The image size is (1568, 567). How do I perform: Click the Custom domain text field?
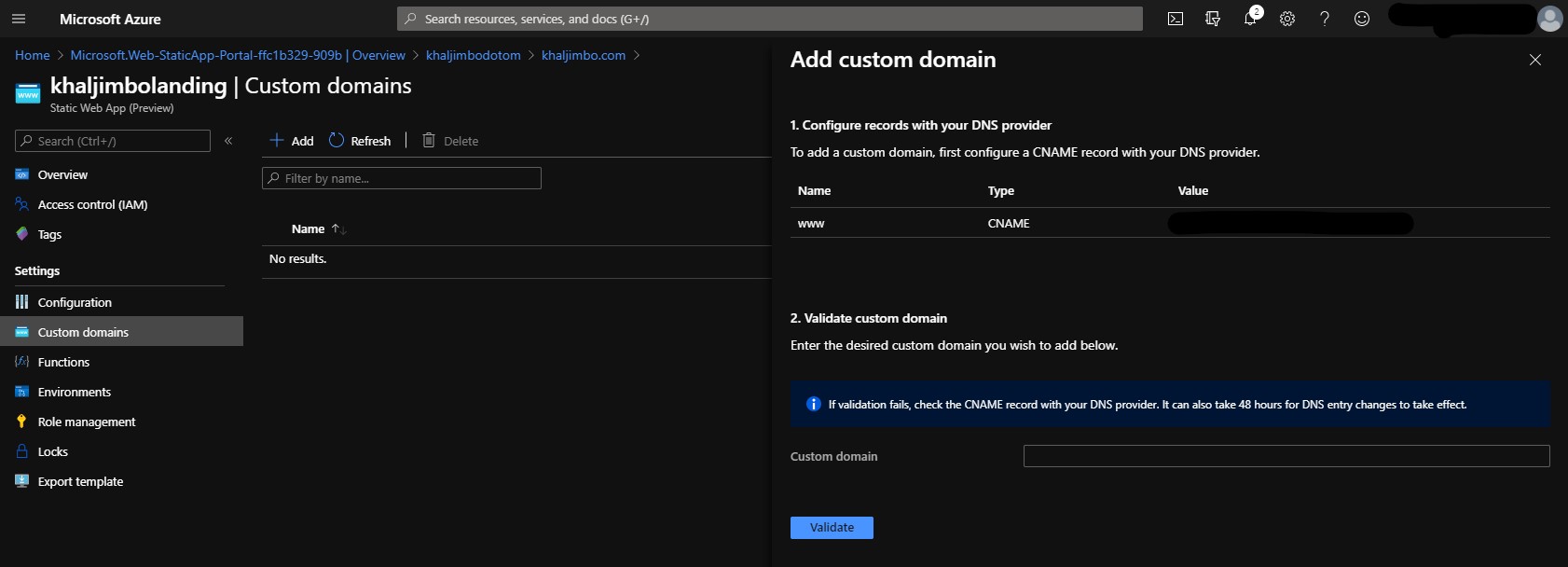pos(1286,456)
